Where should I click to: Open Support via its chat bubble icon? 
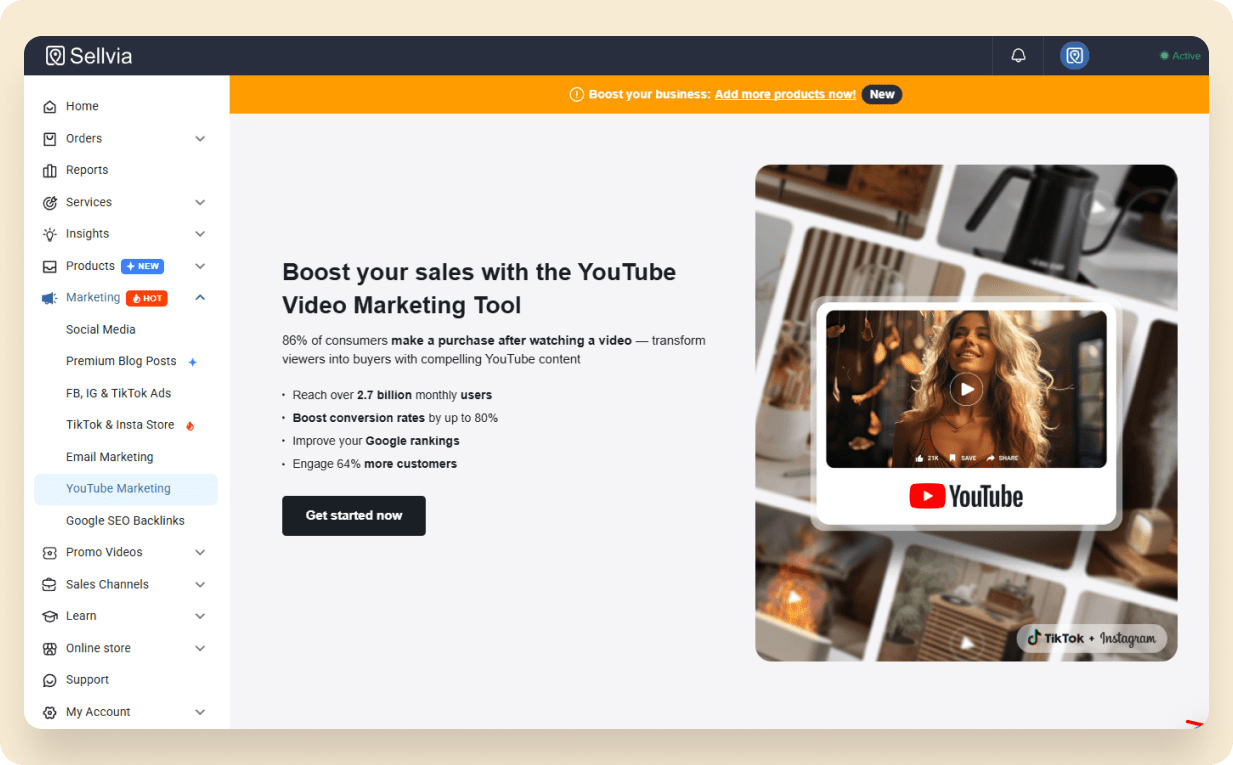(x=49, y=679)
